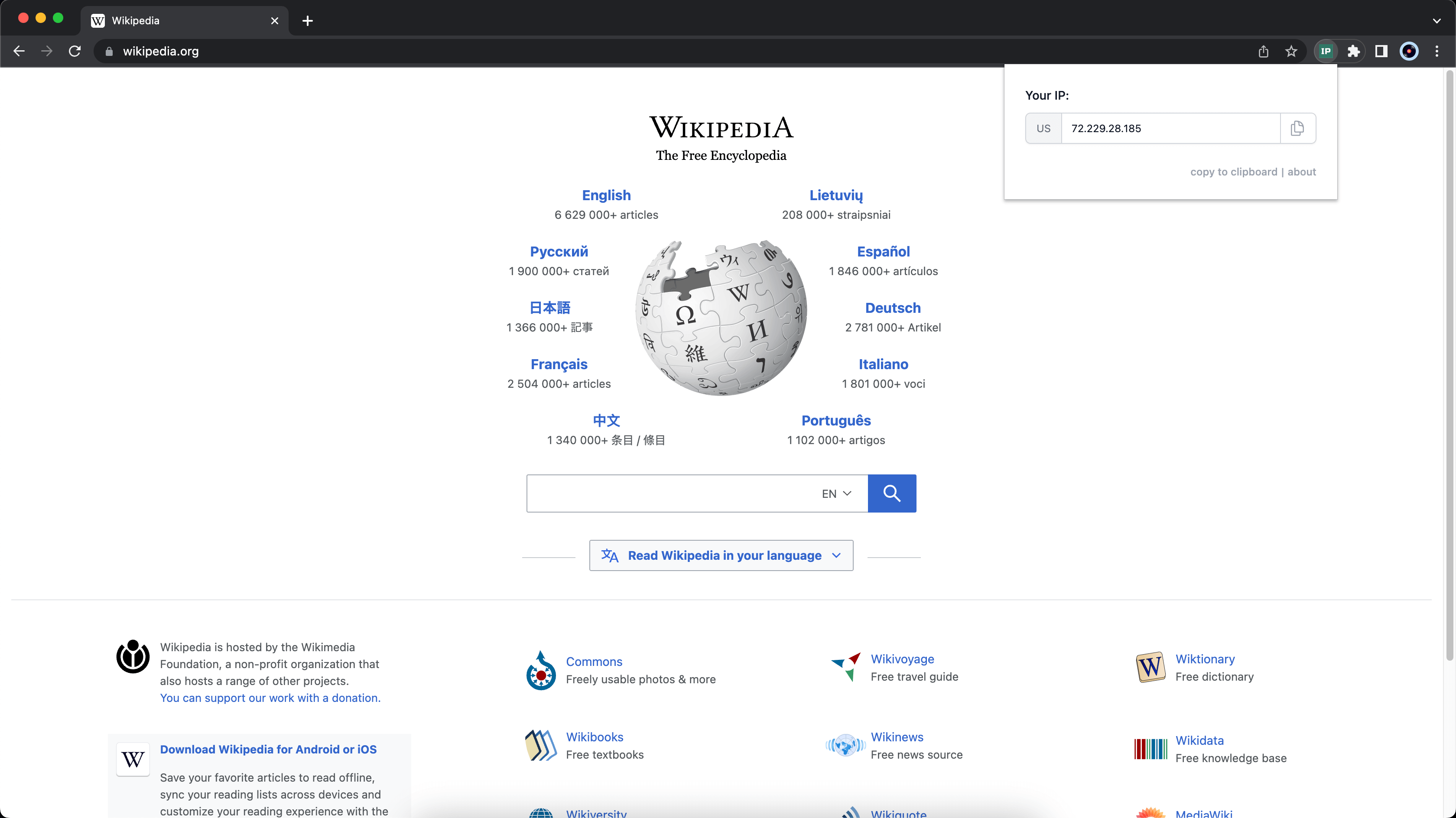Click the IP extension icon in toolbar

click(x=1326, y=52)
